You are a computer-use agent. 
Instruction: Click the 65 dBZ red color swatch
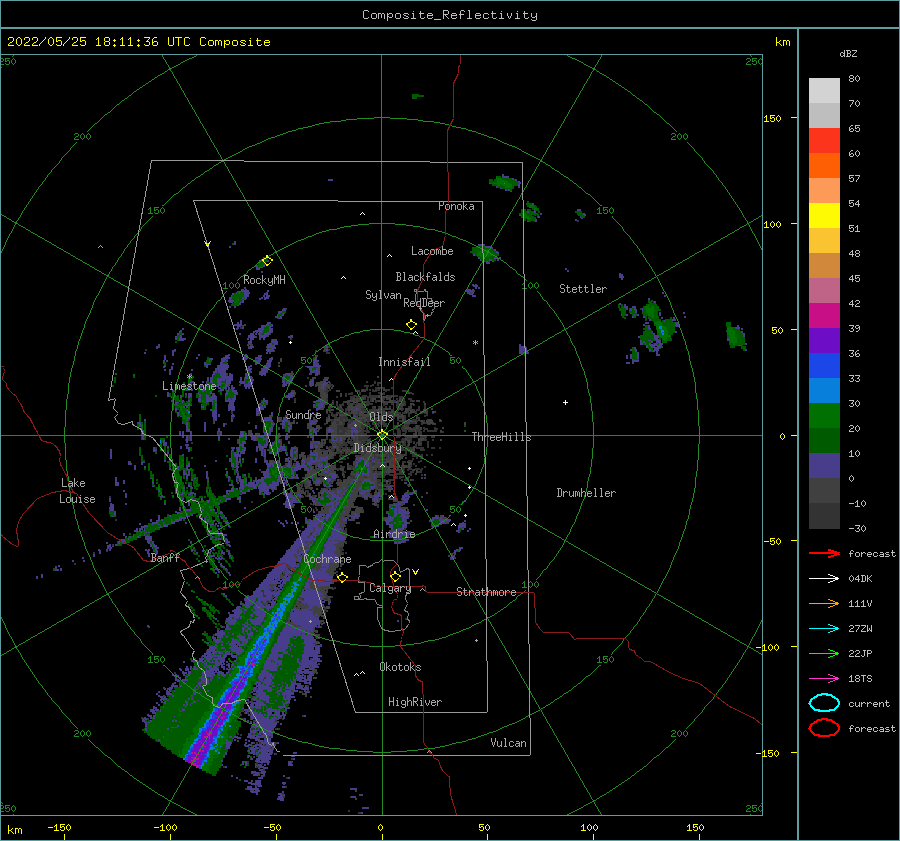coord(824,140)
